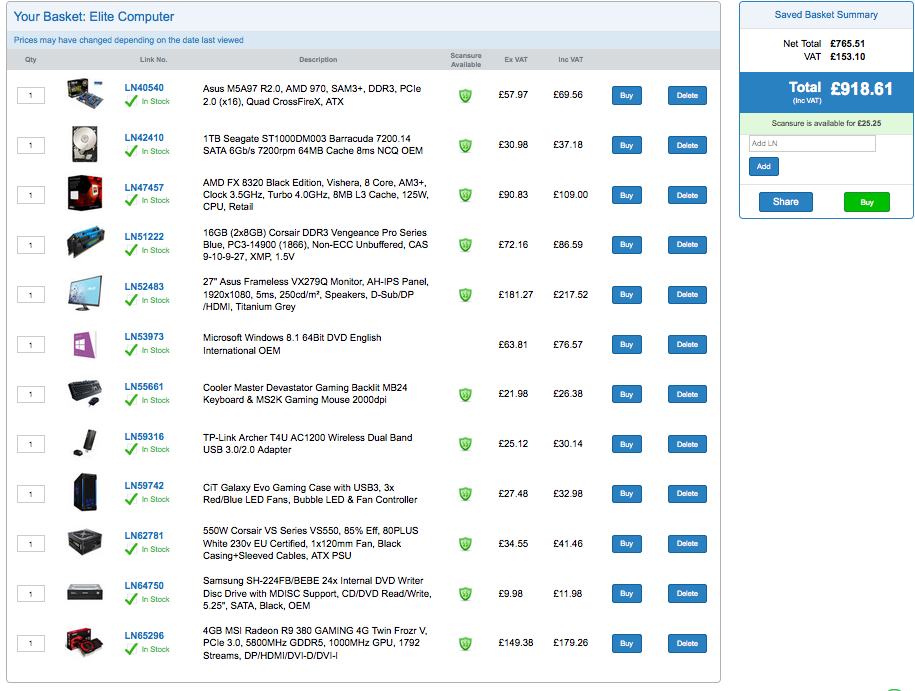Screen dimensions: 915x691
Task: Open product link LN59316
Action: (x=144, y=437)
